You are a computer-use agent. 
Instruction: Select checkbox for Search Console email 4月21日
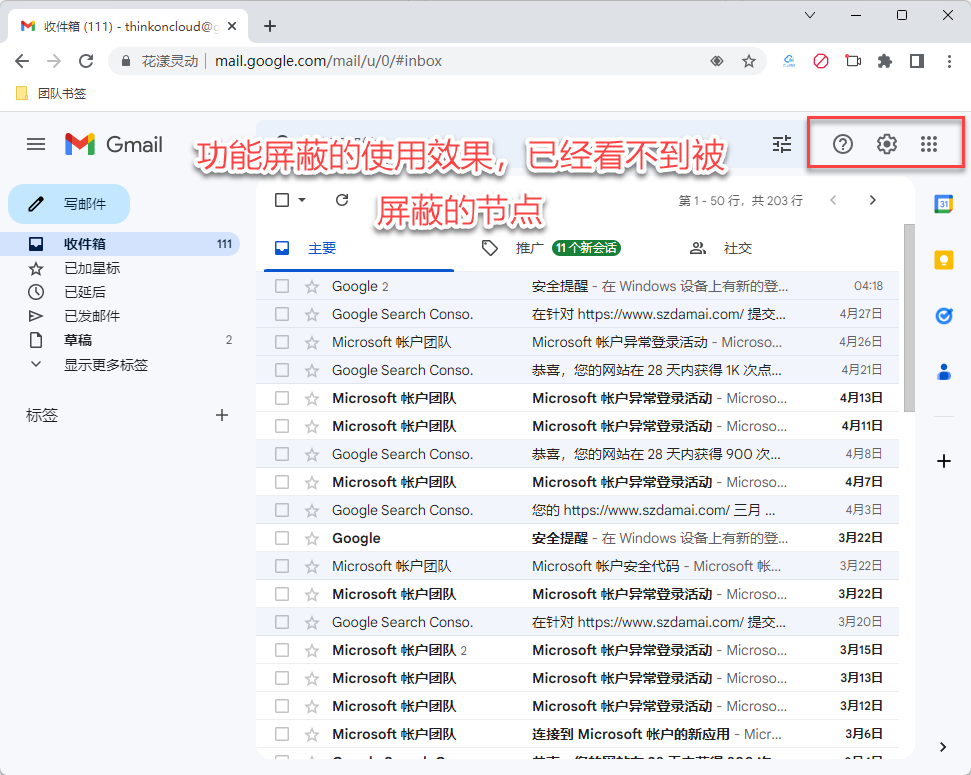coord(282,370)
